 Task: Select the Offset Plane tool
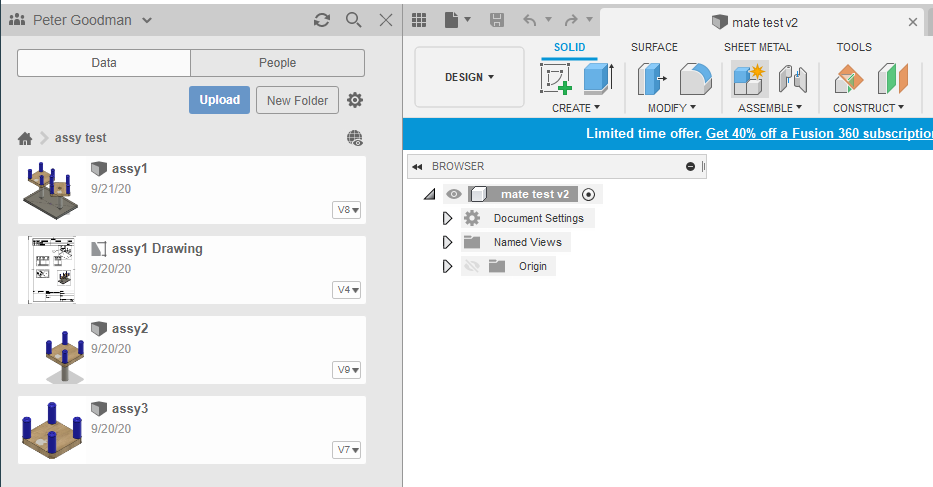point(849,79)
